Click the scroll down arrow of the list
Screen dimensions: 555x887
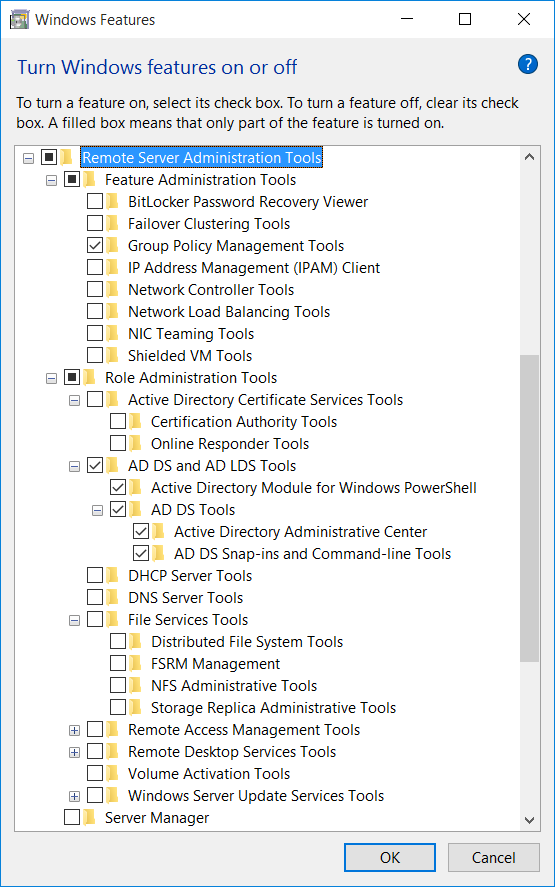[530, 820]
